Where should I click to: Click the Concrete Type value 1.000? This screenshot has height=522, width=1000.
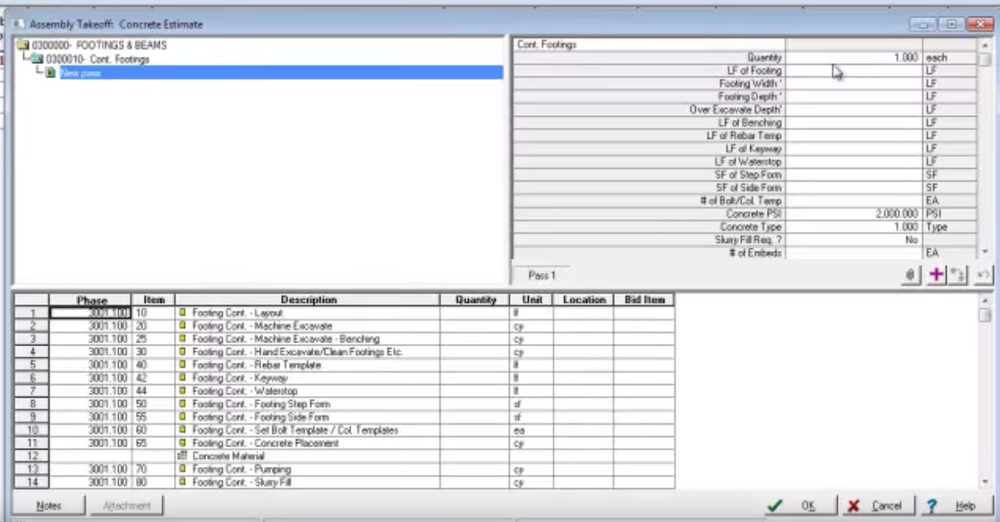853,227
